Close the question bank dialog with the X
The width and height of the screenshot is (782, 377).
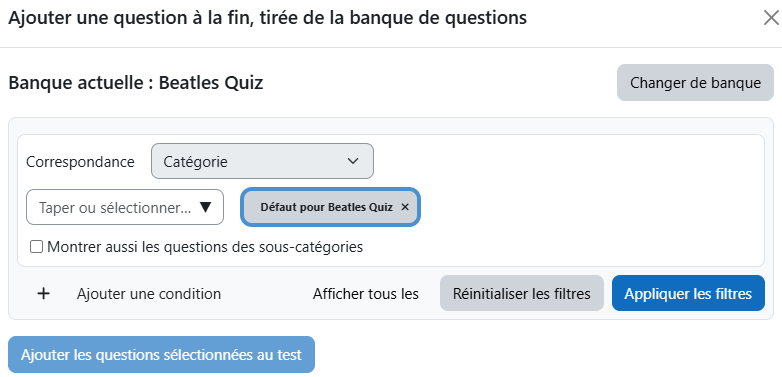(x=771, y=18)
